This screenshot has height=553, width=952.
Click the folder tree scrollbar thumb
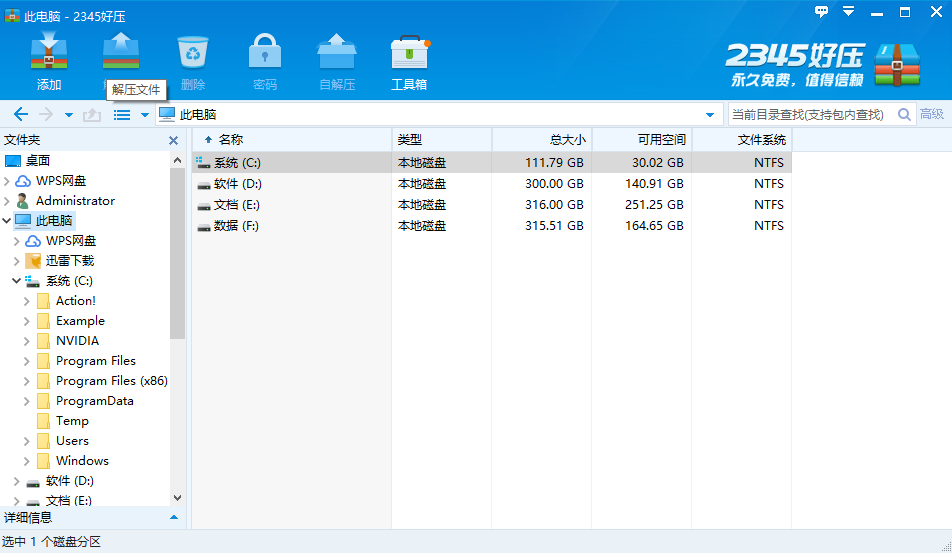177,254
